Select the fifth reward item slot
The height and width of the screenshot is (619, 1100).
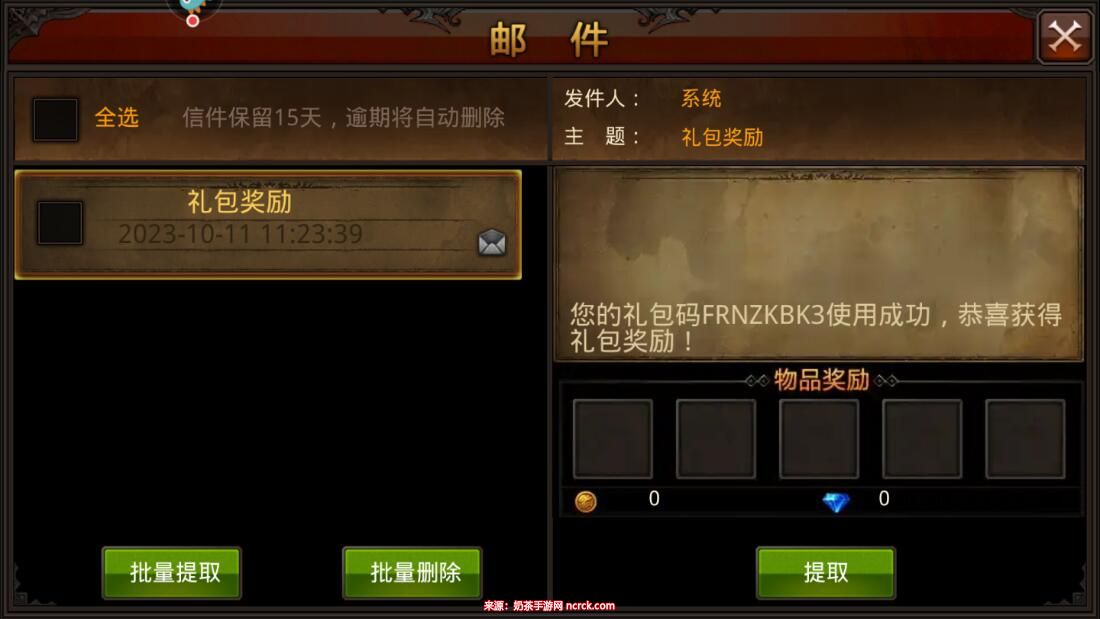(x=1026, y=439)
